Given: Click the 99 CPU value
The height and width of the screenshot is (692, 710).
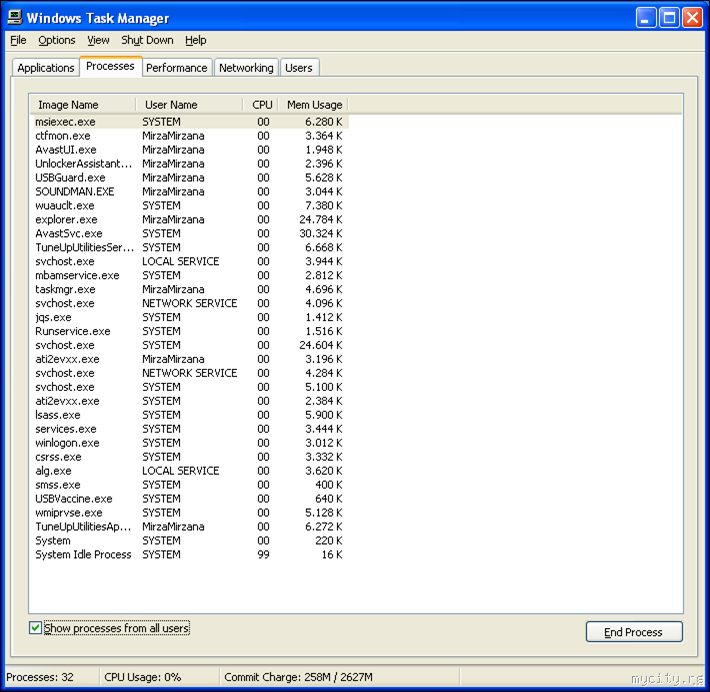Looking at the screenshot, I should pos(264,555).
